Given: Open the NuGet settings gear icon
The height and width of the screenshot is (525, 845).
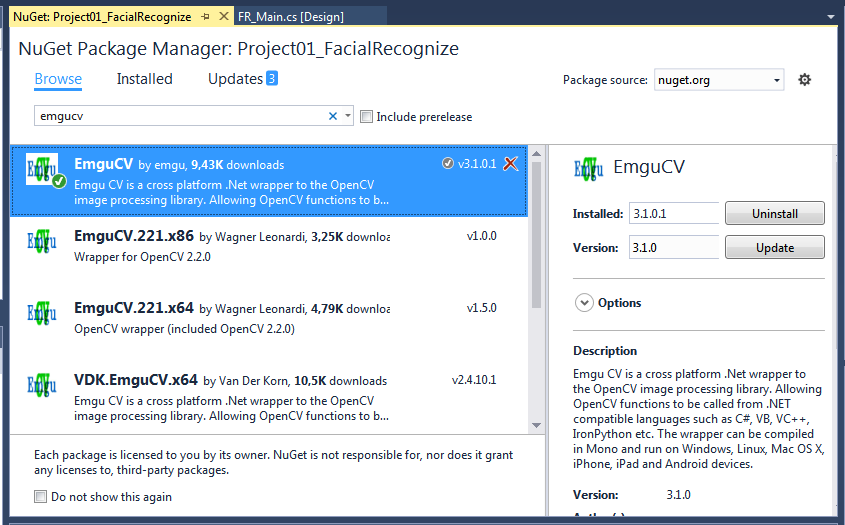Looking at the screenshot, I should click(x=804, y=80).
